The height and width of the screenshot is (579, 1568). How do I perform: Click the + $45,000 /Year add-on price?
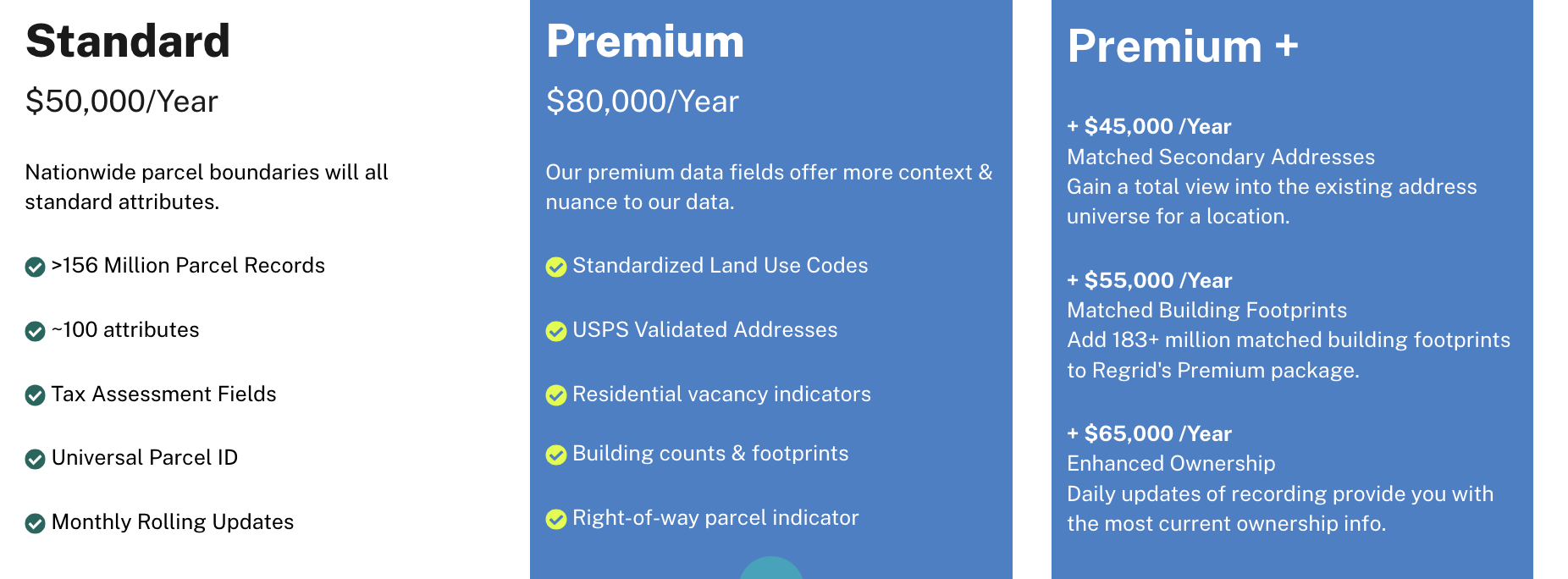pos(1149,126)
